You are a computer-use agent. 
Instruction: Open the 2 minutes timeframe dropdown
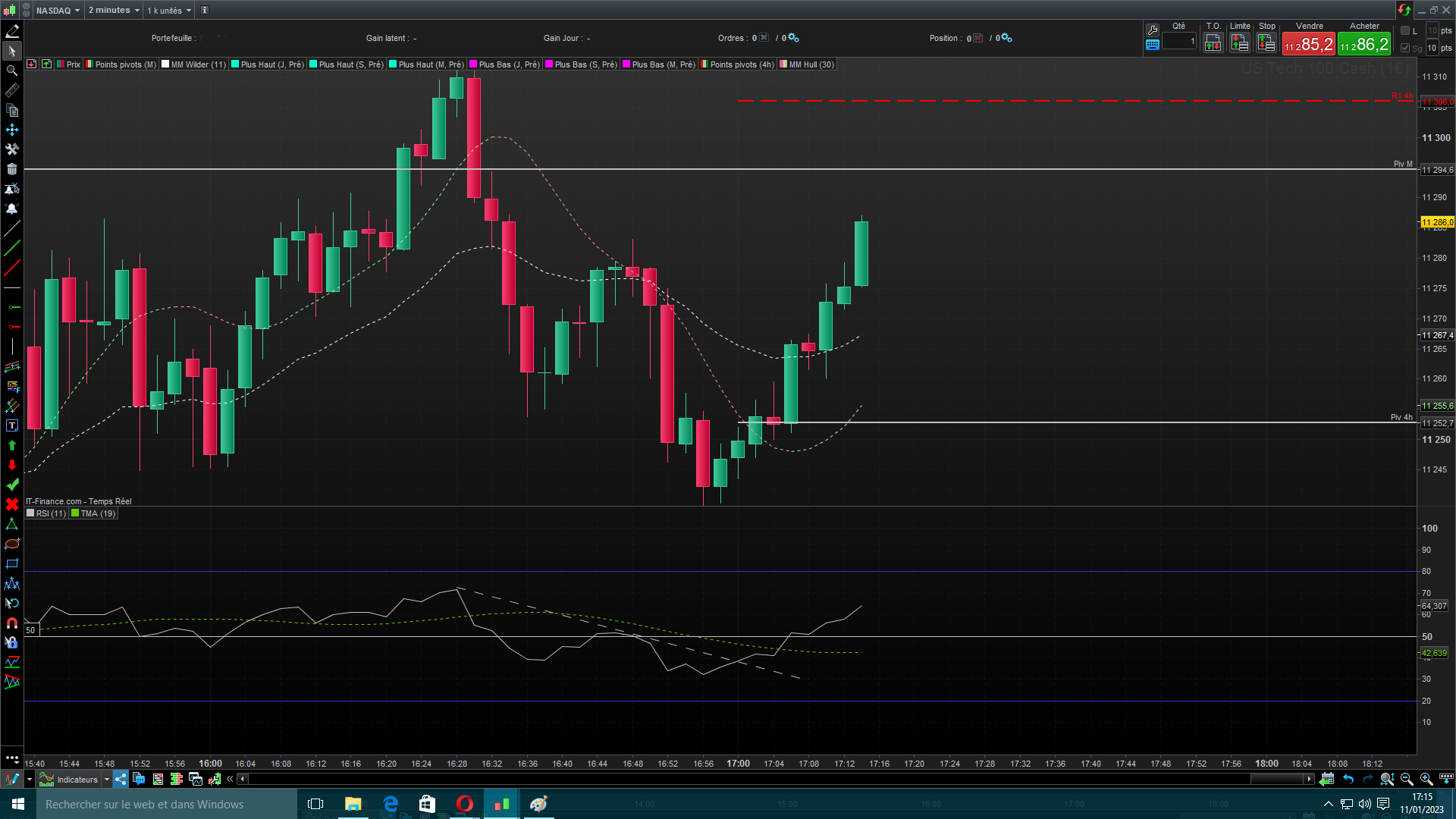coord(114,10)
